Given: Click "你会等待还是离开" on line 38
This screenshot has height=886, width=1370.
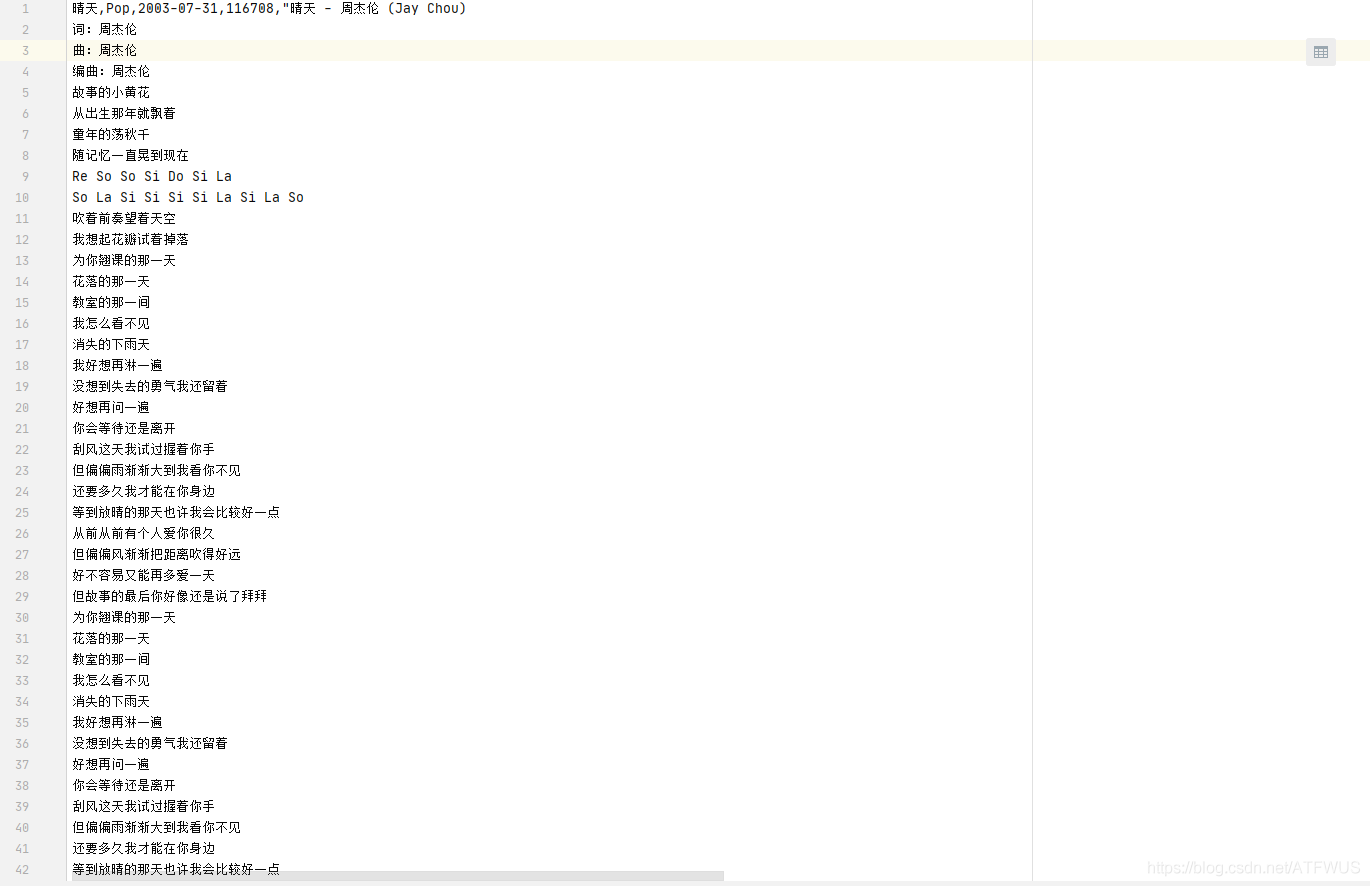Looking at the screenshot, I should click(x=124, y=785).
